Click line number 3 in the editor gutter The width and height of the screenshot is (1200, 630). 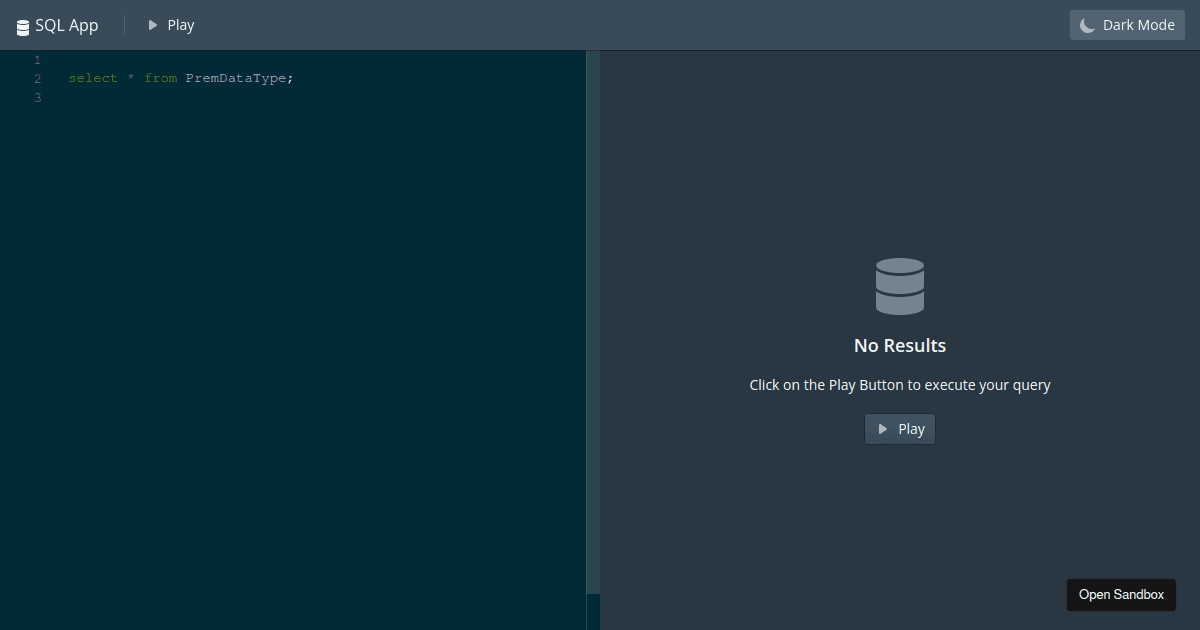tap(37, 98)
